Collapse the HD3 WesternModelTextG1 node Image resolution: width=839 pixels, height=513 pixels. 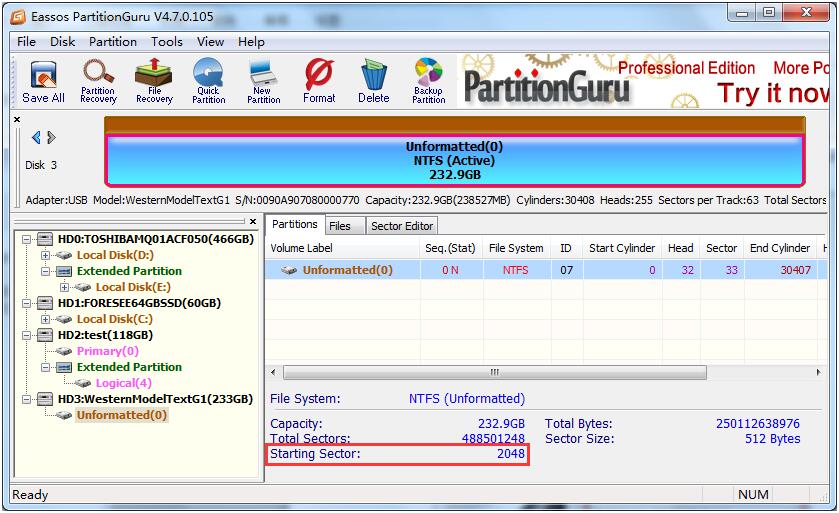tap(26, 399)
